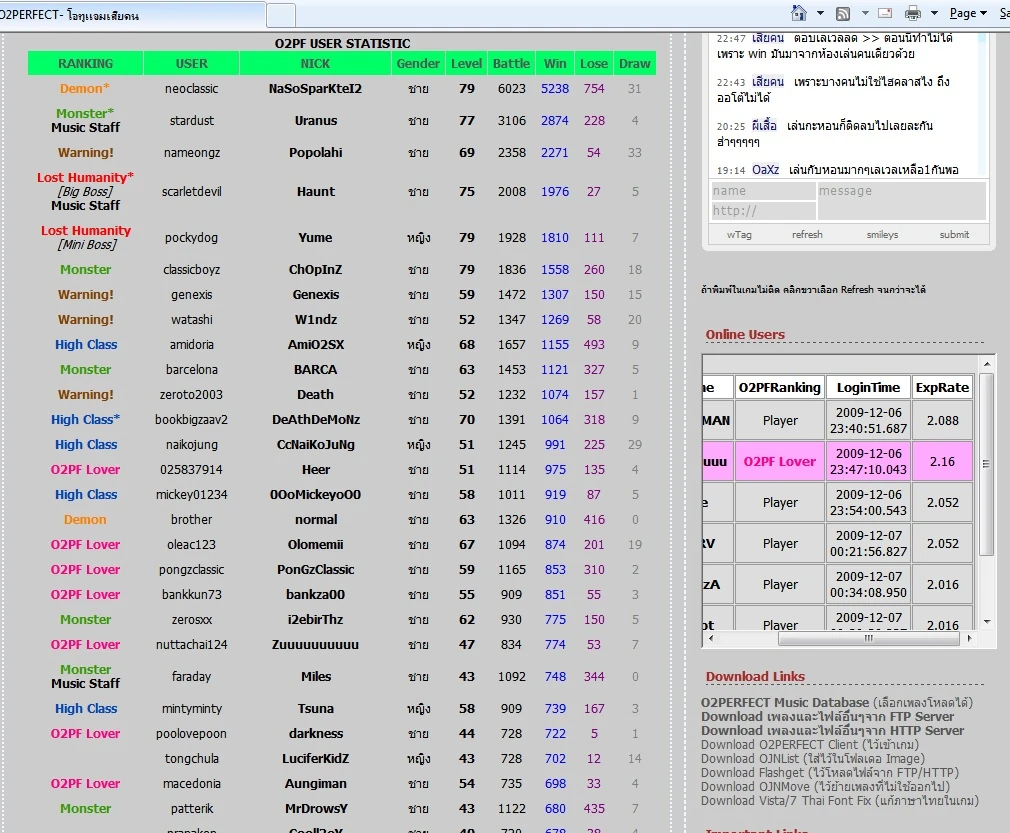Expand the Print dropdown arrow
1010x833 pixels.
(x=934, y=13)
